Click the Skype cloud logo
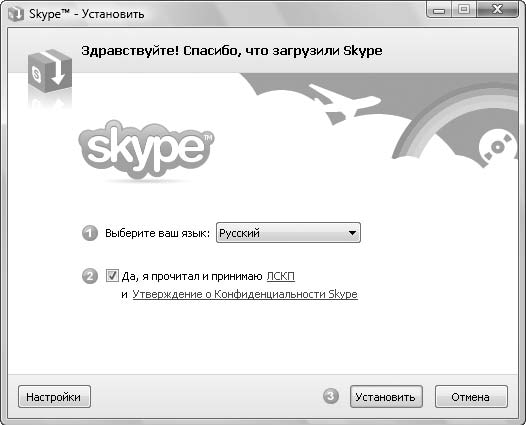 [x=146, y=150]
